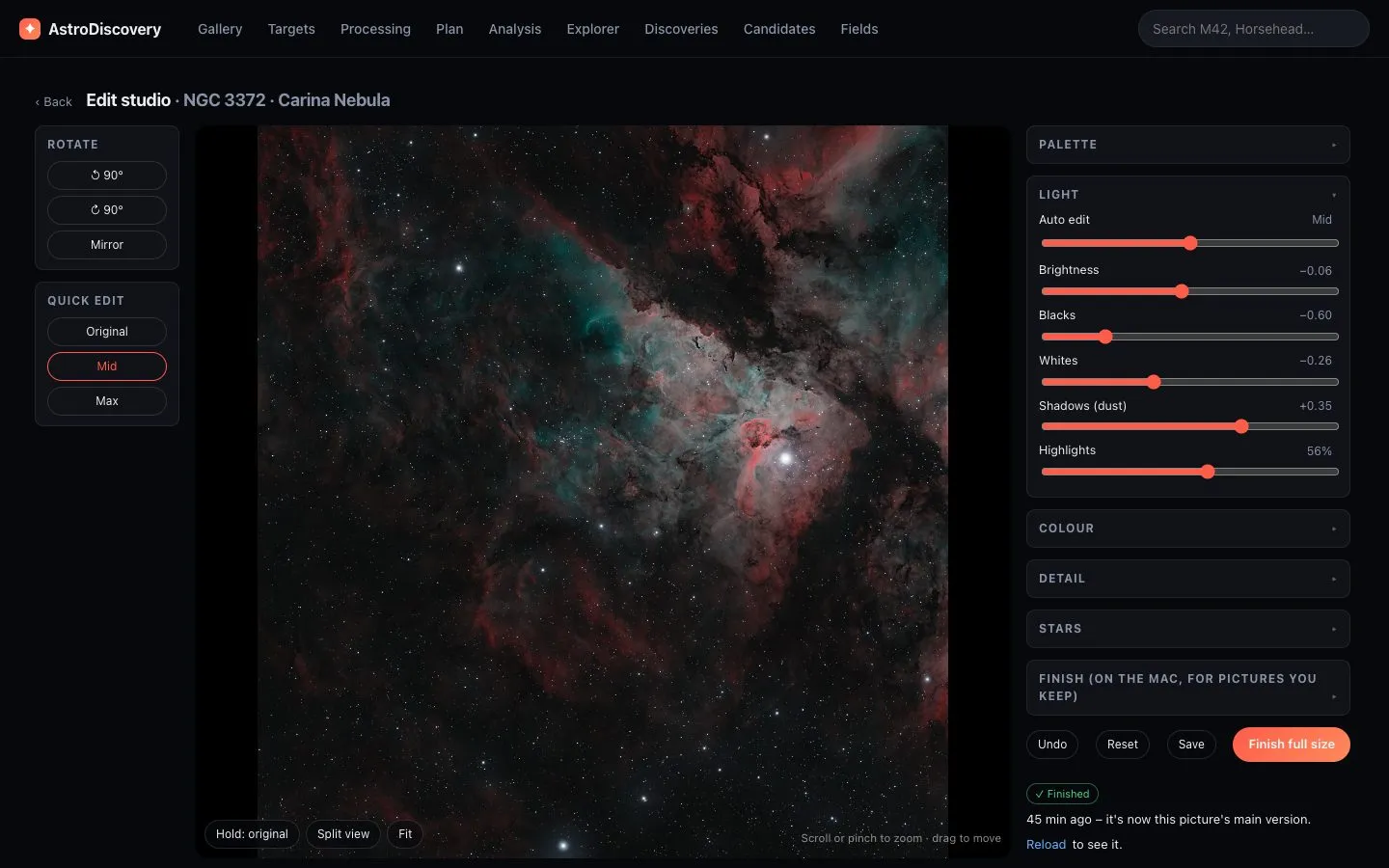The image size is (1389, 868).
Task: Open the Plan page
Action: pyautogui.click(x=449, y=29)
